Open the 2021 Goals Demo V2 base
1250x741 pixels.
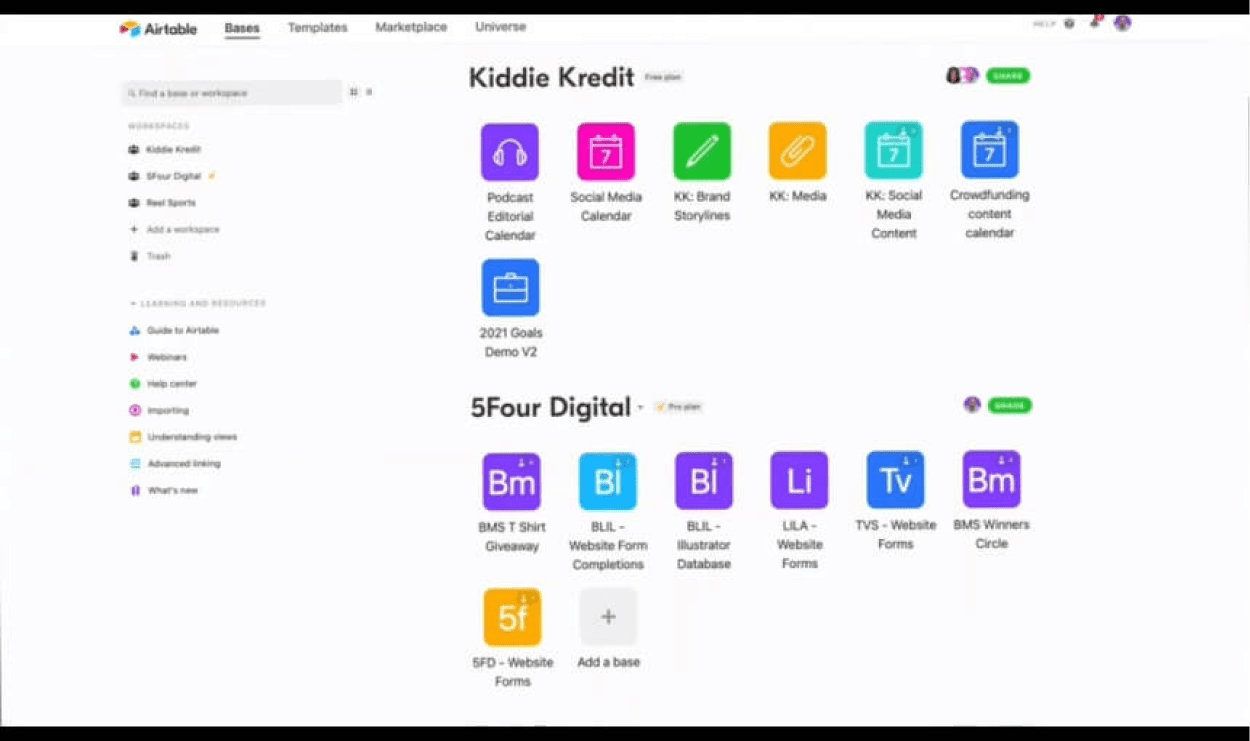(x=510, y=288)
